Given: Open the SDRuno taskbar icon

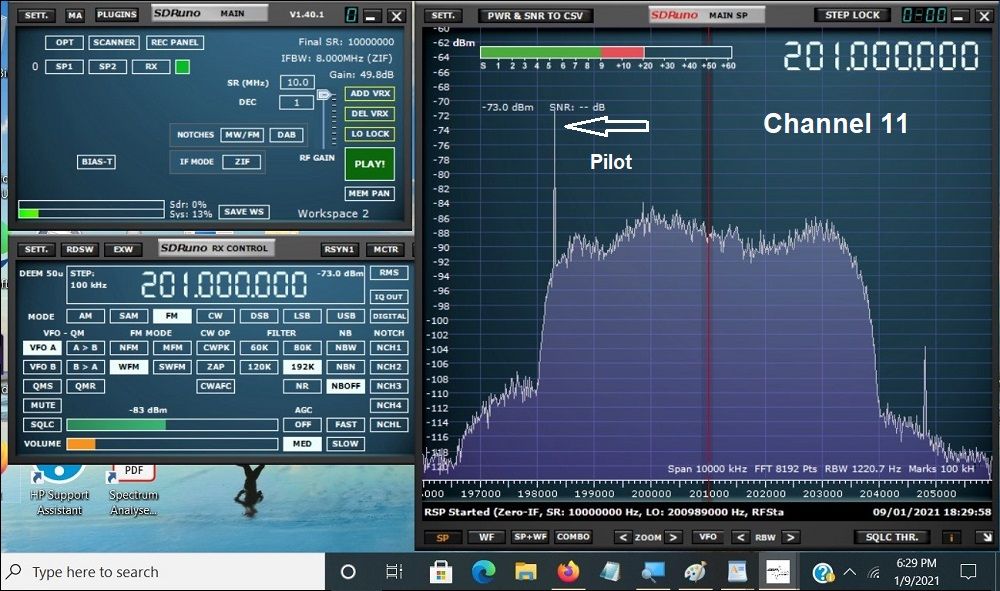Looking at the screenshot, I should 778,572.
